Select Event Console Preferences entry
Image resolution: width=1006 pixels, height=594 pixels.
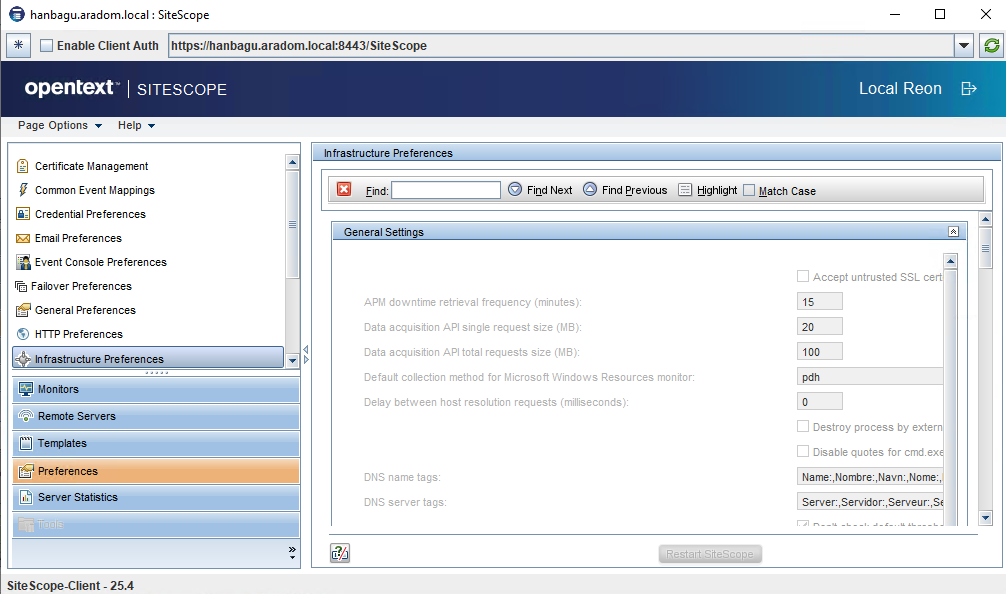(x=100, y=262)
